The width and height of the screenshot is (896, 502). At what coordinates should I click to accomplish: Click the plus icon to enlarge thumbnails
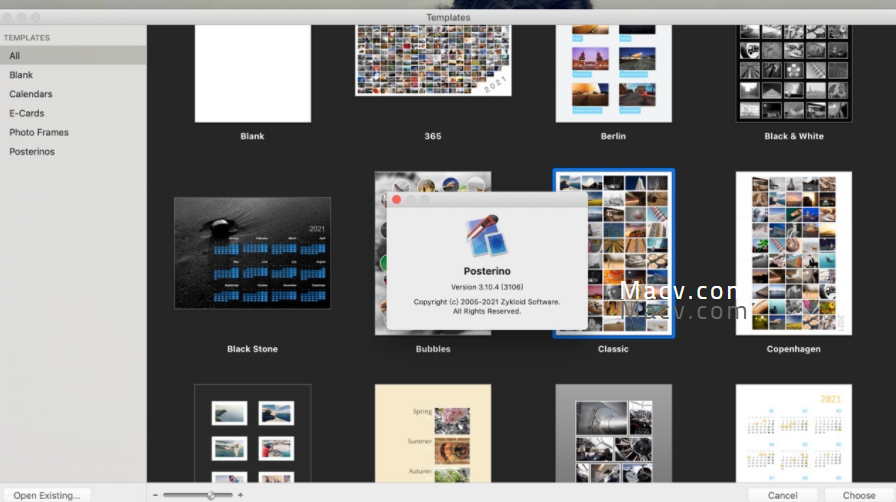click(x=241, y=495)
